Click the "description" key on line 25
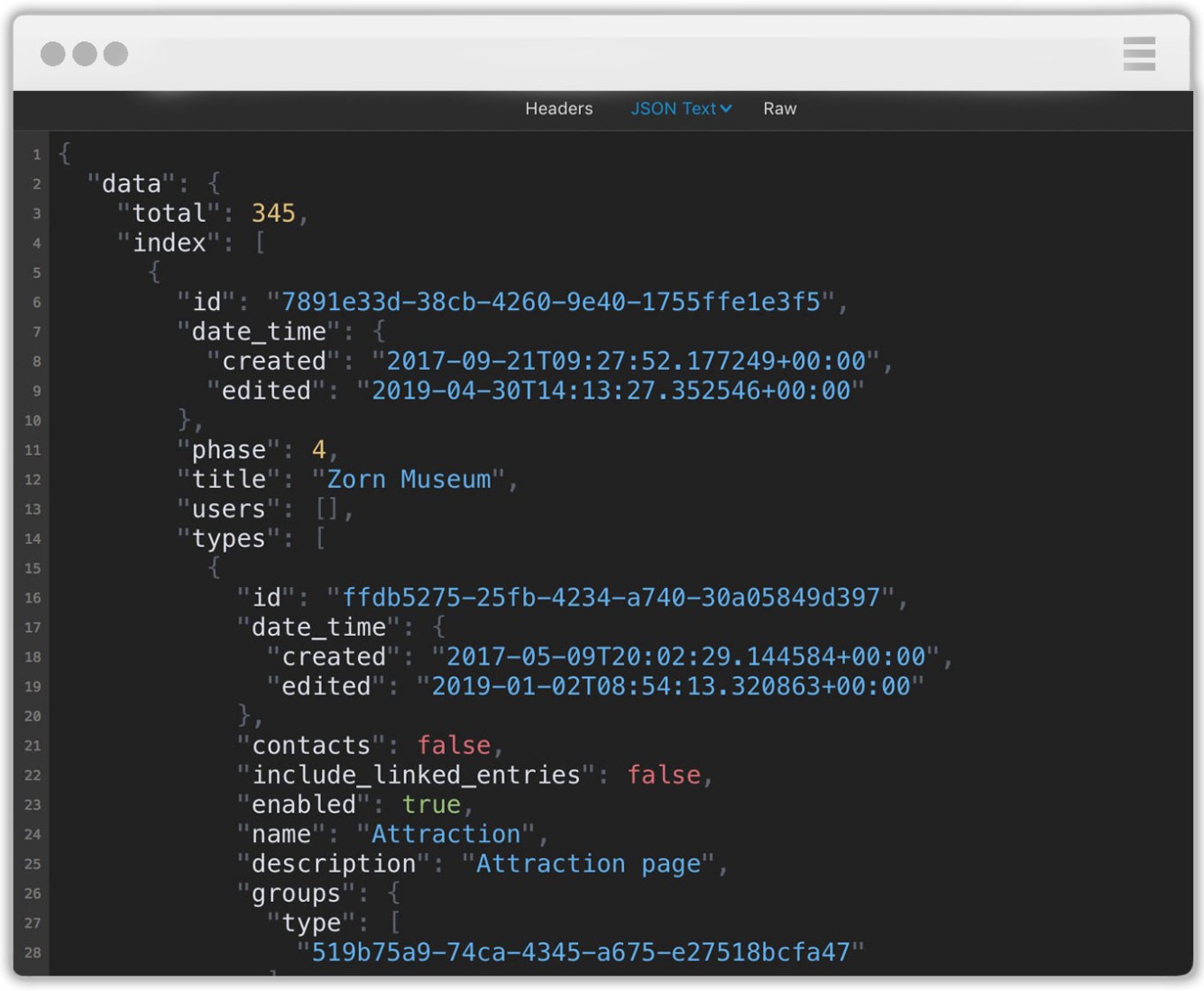The height and width of the screenshot is (991, 1204). coord(334,865)
